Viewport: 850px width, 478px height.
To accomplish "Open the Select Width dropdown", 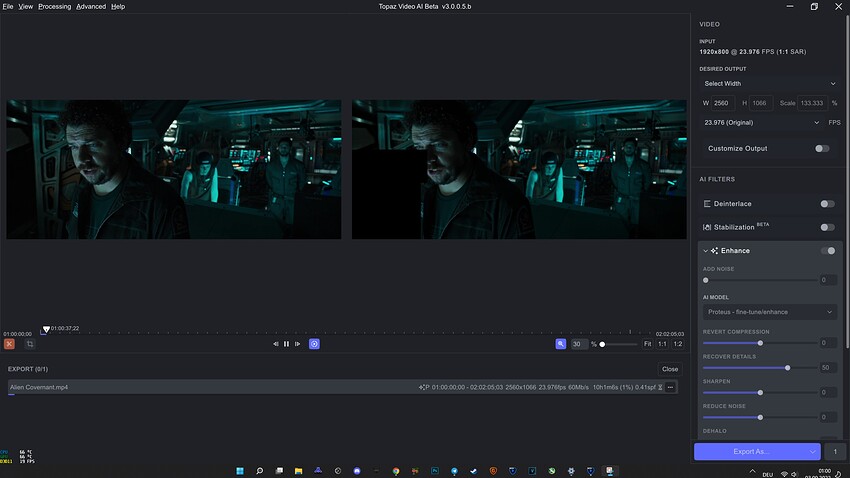I will [x=769, y=84].
